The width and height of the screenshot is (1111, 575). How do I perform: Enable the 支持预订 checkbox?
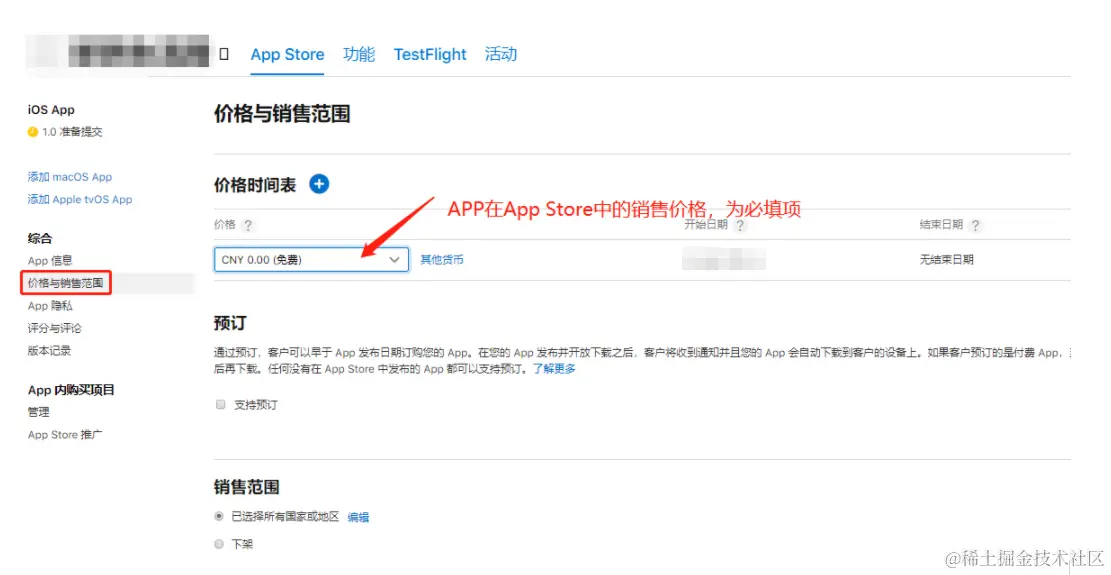coord(220,405)
